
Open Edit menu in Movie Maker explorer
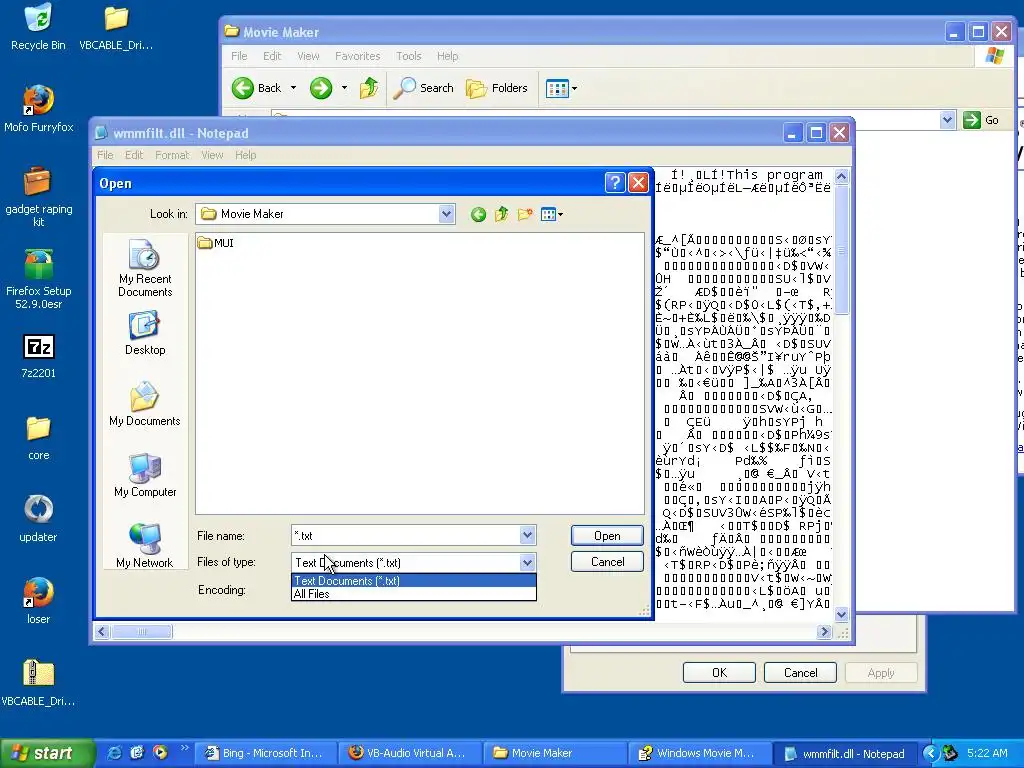coord(272,56)
